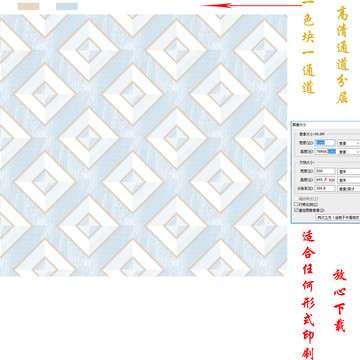Enable the constrain proportions checkbox
The height and width of the screenshot is (360, 360).
point(296,204)
